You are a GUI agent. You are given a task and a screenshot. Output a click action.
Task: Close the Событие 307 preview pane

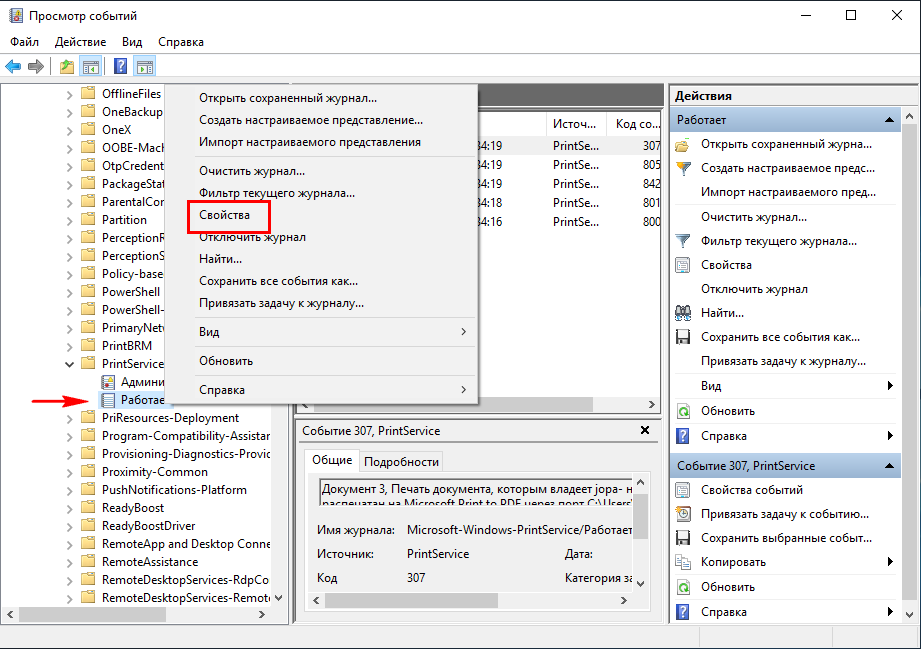[645, 430]
